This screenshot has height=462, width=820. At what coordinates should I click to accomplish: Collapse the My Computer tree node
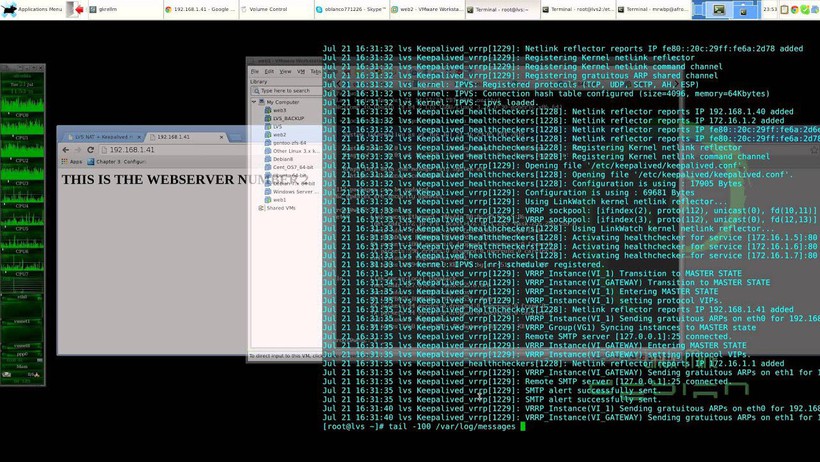click(x=254, y=102)
